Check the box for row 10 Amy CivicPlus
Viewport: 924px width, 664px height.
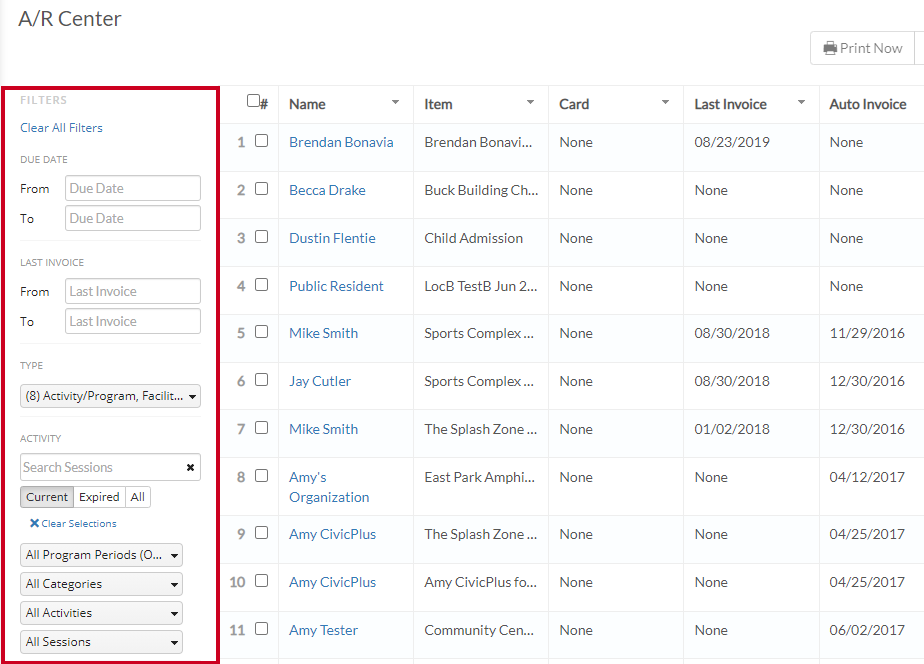[x=262, y=581]
